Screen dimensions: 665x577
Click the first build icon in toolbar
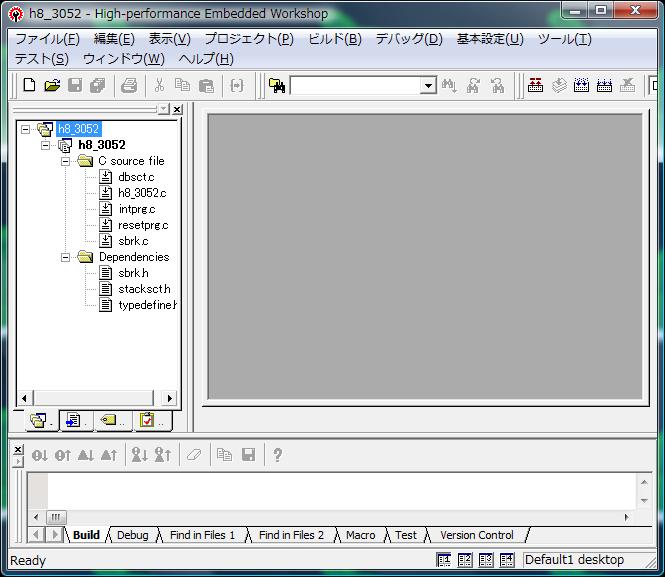point(536,86)
